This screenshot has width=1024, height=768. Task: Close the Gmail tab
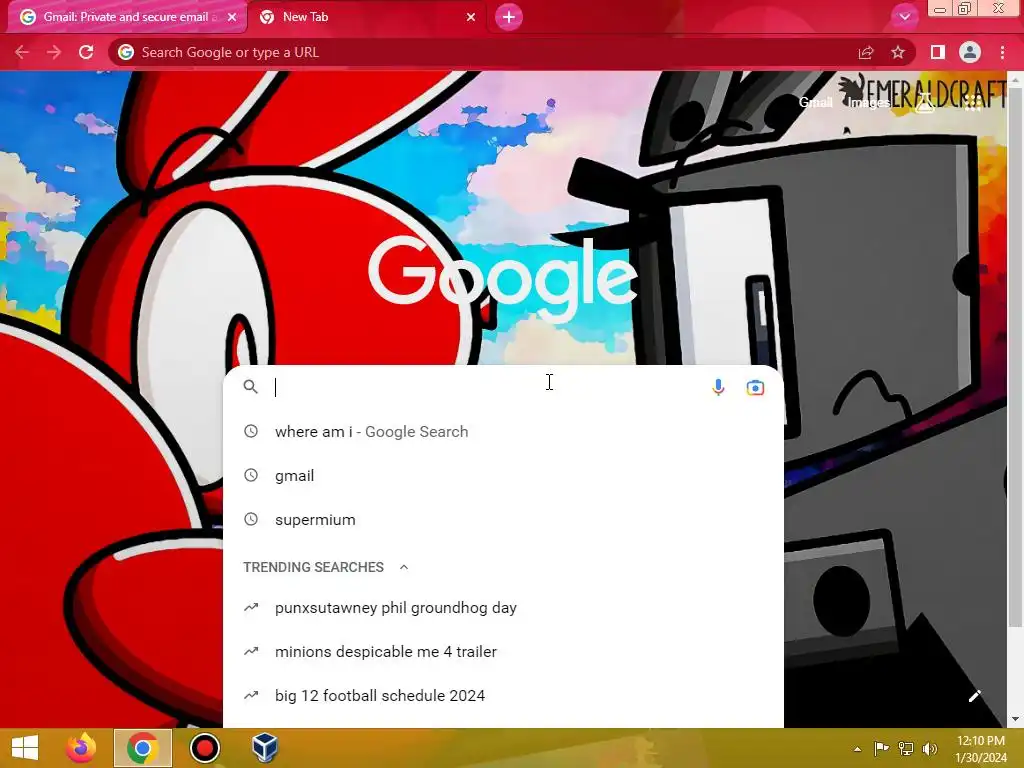point(232,17)
